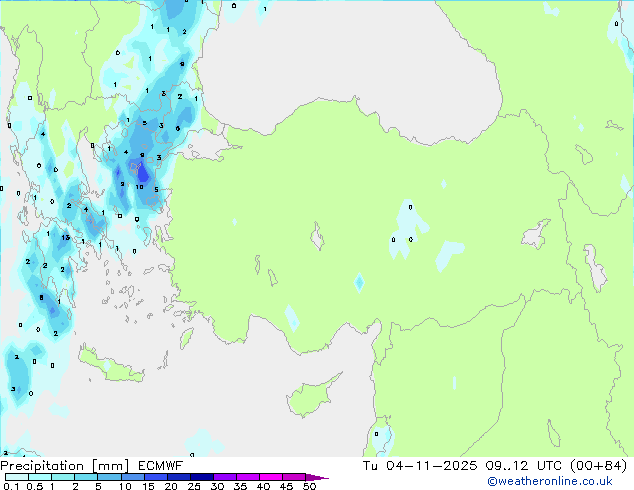634x490 pixels.
Task: Click the "15" legend scale label
Action: point(148,486)
